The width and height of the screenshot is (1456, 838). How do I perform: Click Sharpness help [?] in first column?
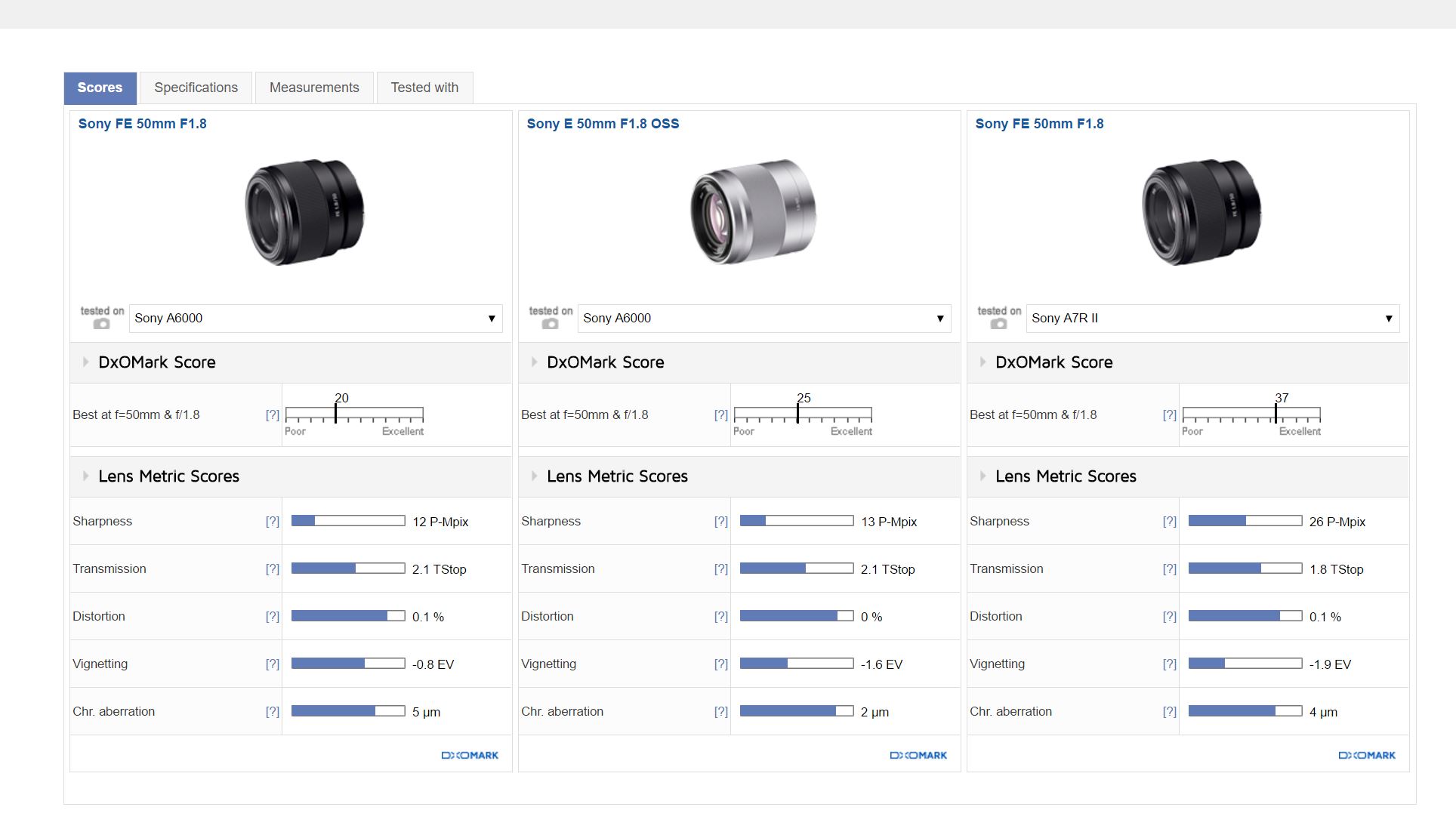pyautogui.click(x=273, y=522)
